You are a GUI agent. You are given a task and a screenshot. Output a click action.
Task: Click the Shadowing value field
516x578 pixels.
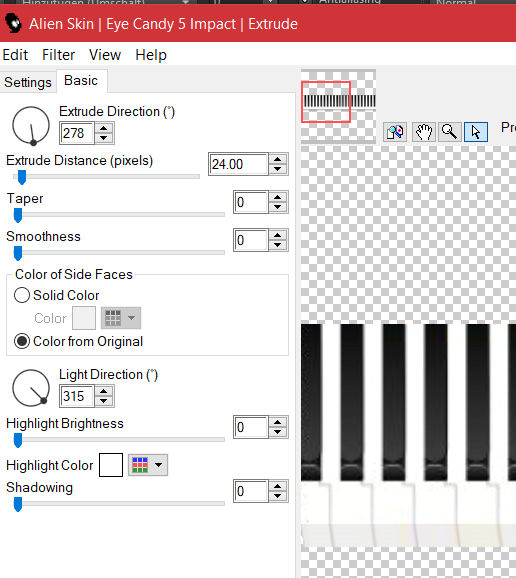click(x=251, y=491)
